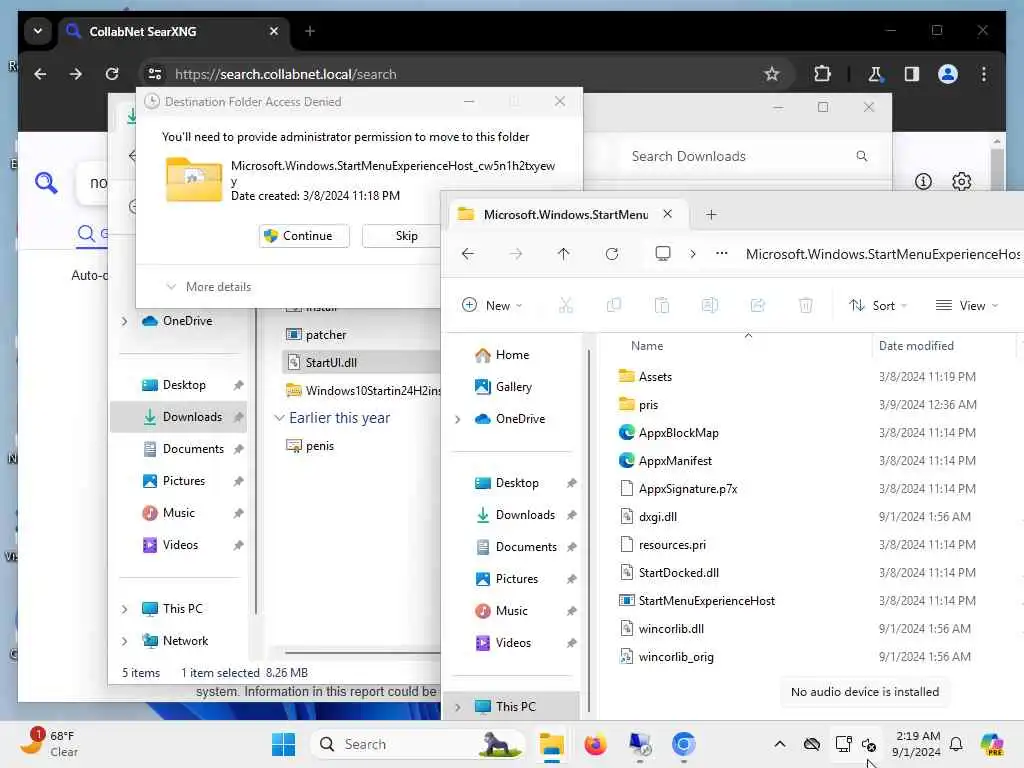Open Downloads in front Explorer sidebar
This screenshot has height=768, width=1024.
point(525,515)
